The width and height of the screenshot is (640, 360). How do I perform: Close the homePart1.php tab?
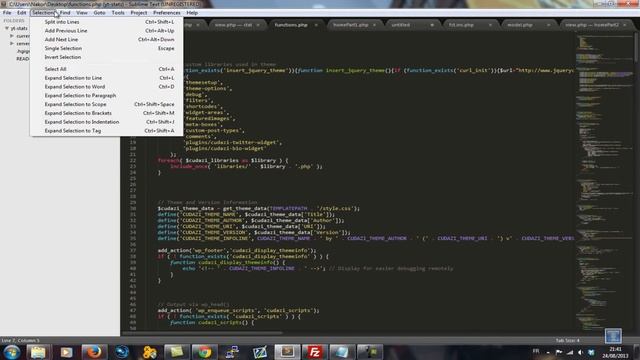pyautogui.click(x=374, y=25)
